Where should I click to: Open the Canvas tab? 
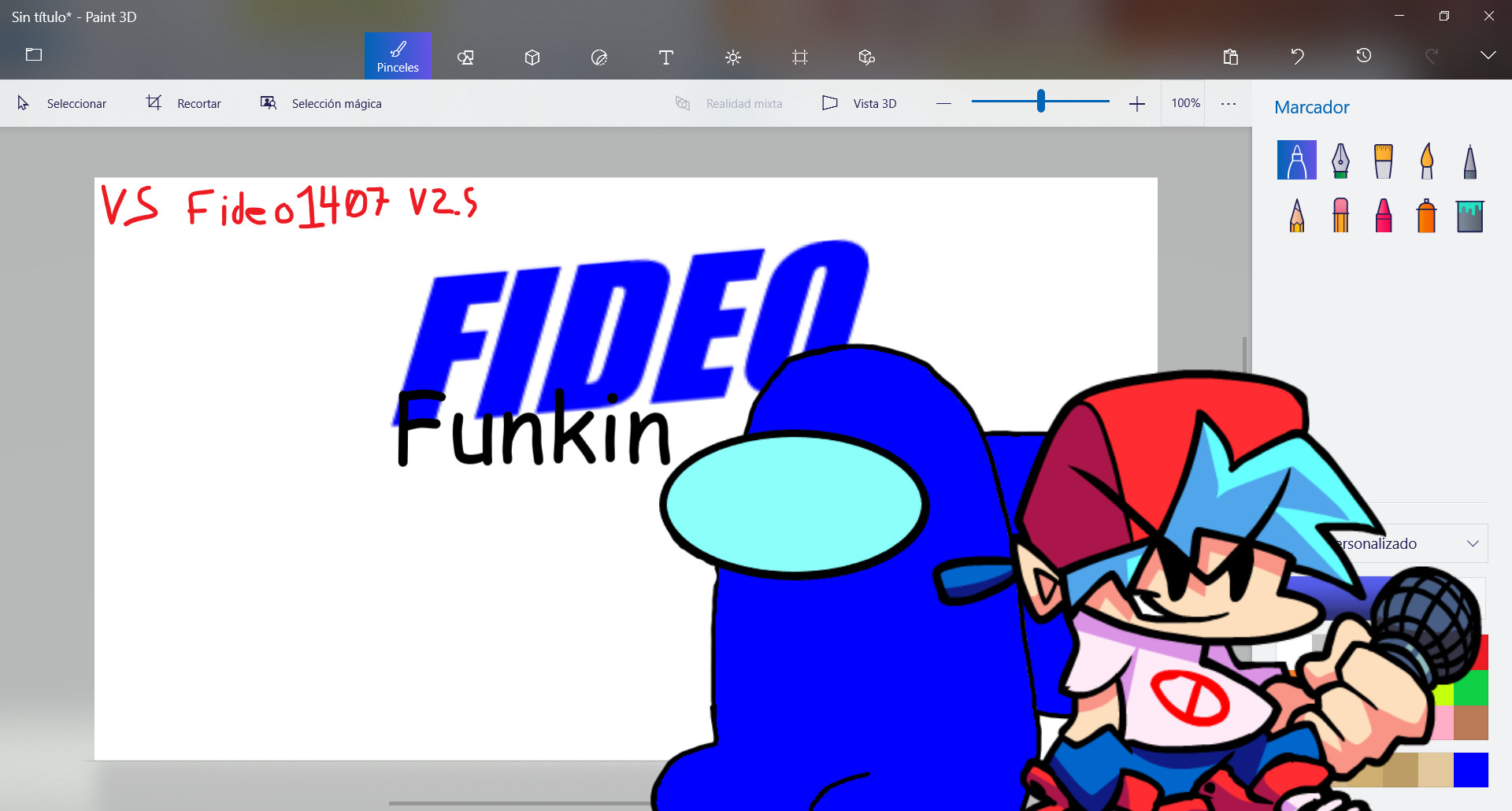pos(800,57)
